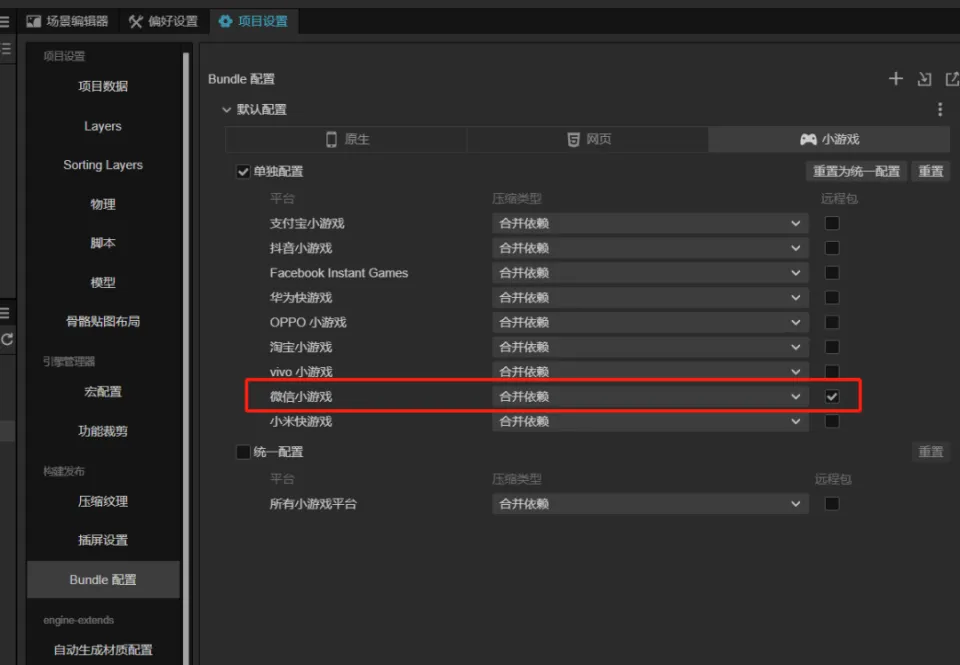The height and width of the screenshot is (665, 960).
Task: Open 功能裁剪 in the settings sidebar
Action: click(103, 431)
